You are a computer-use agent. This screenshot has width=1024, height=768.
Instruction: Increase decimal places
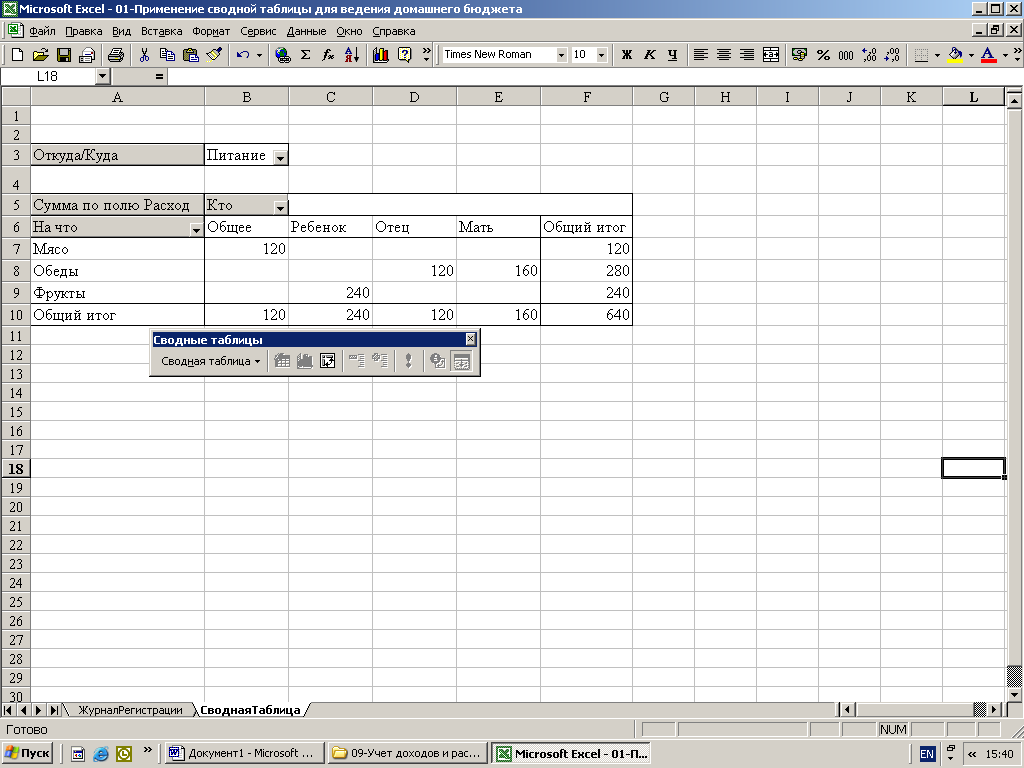click(x=869, y=55)
